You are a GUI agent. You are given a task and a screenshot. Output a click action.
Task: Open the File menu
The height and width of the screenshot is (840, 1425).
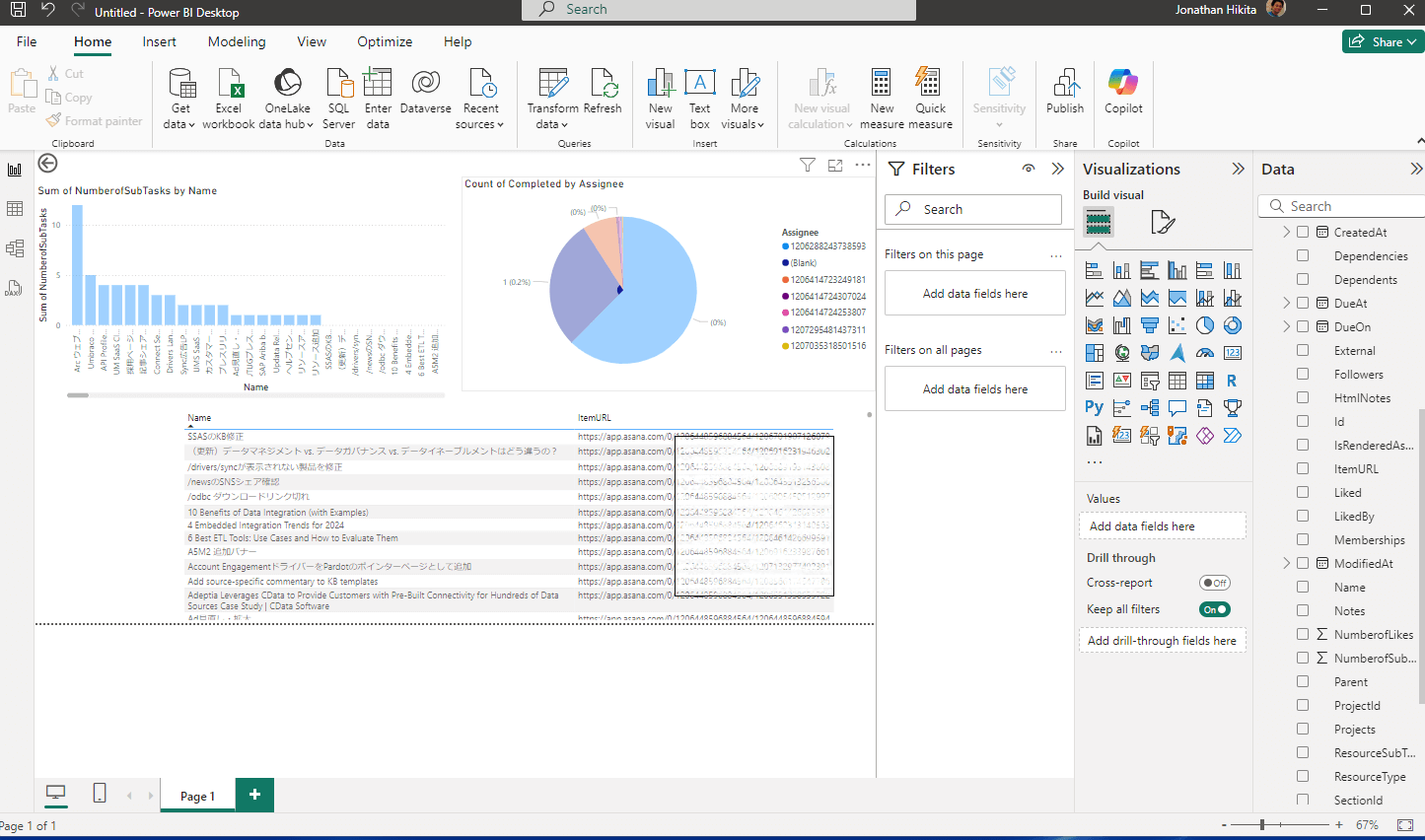click(x=27, y=41)
